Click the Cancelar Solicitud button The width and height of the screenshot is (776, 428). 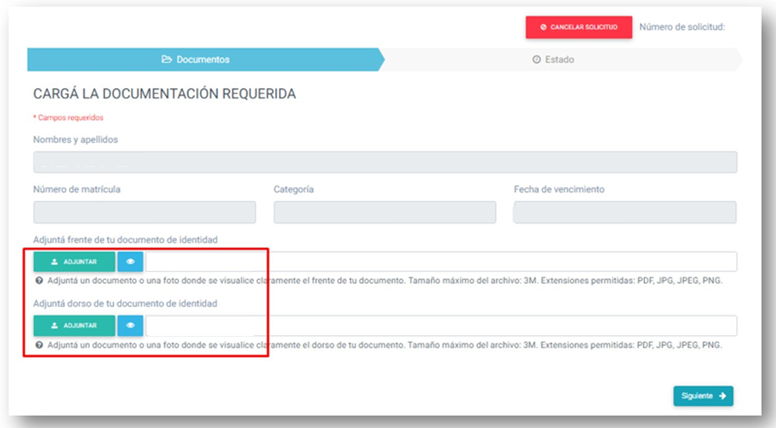(x=578, y=27)
